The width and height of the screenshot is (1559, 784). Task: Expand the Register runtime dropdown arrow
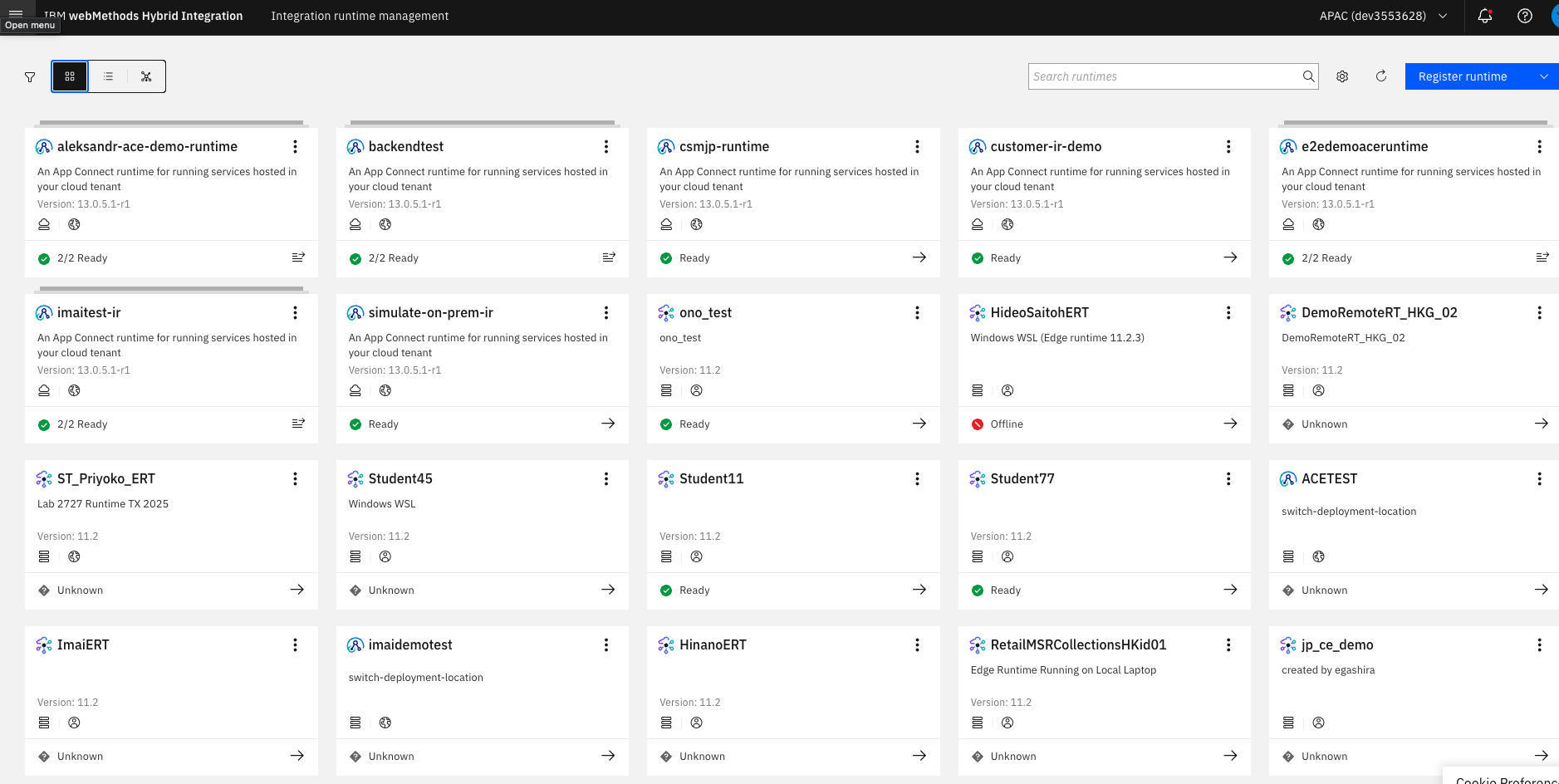[x=1544, y=76]
